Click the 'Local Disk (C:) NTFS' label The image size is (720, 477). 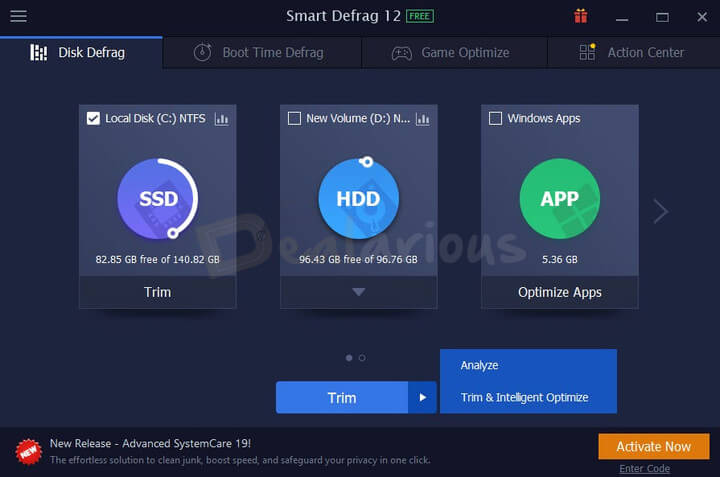[x=155, y=118]
